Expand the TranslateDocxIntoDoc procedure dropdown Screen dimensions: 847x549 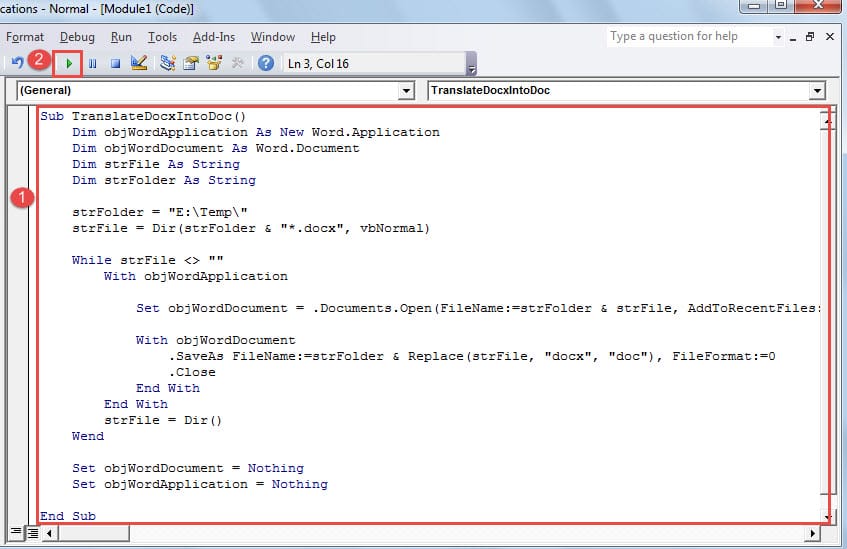817,91
